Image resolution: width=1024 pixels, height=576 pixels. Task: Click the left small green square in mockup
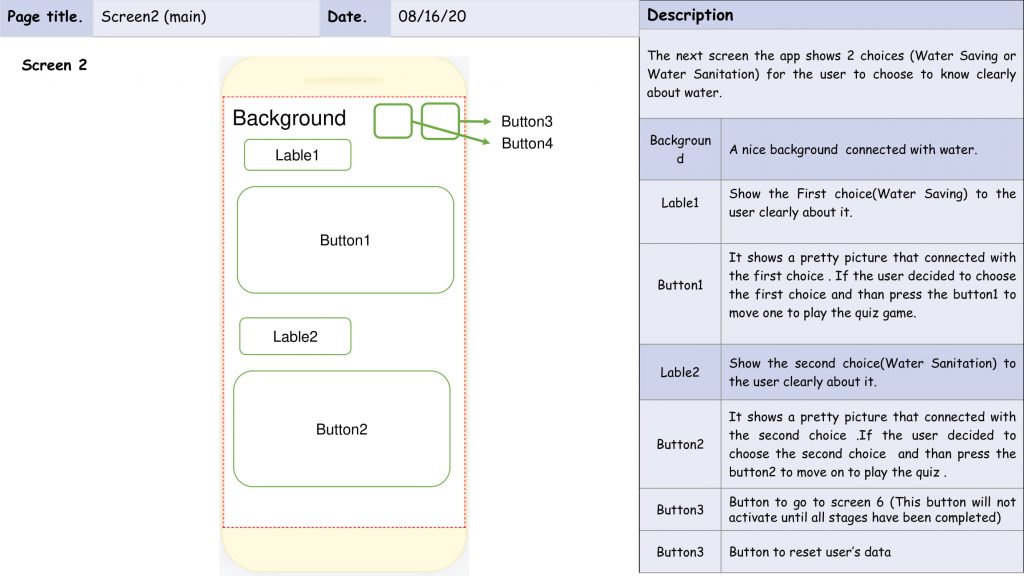(393, 121)
